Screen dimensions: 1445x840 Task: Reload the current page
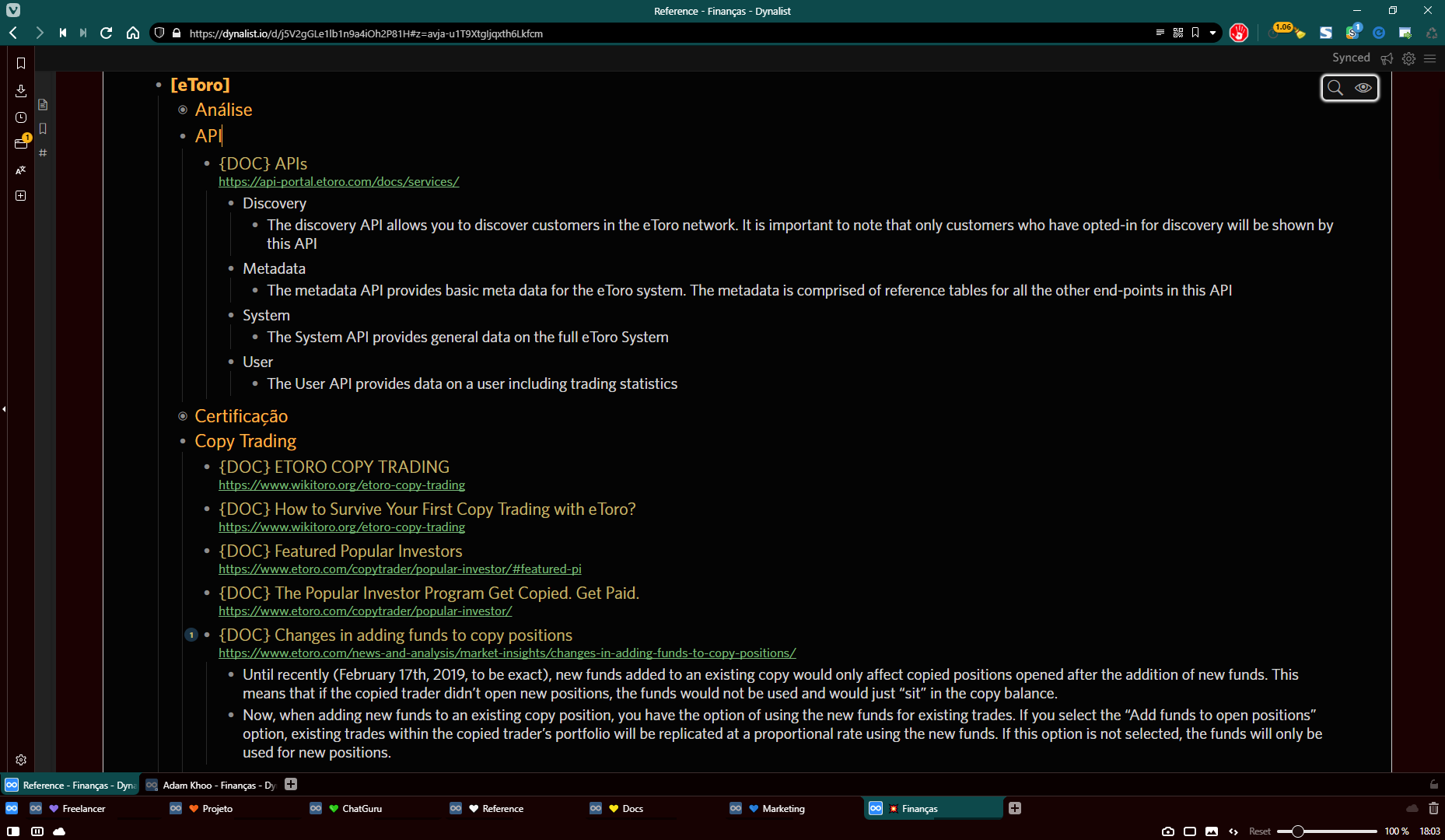[107, 33]
